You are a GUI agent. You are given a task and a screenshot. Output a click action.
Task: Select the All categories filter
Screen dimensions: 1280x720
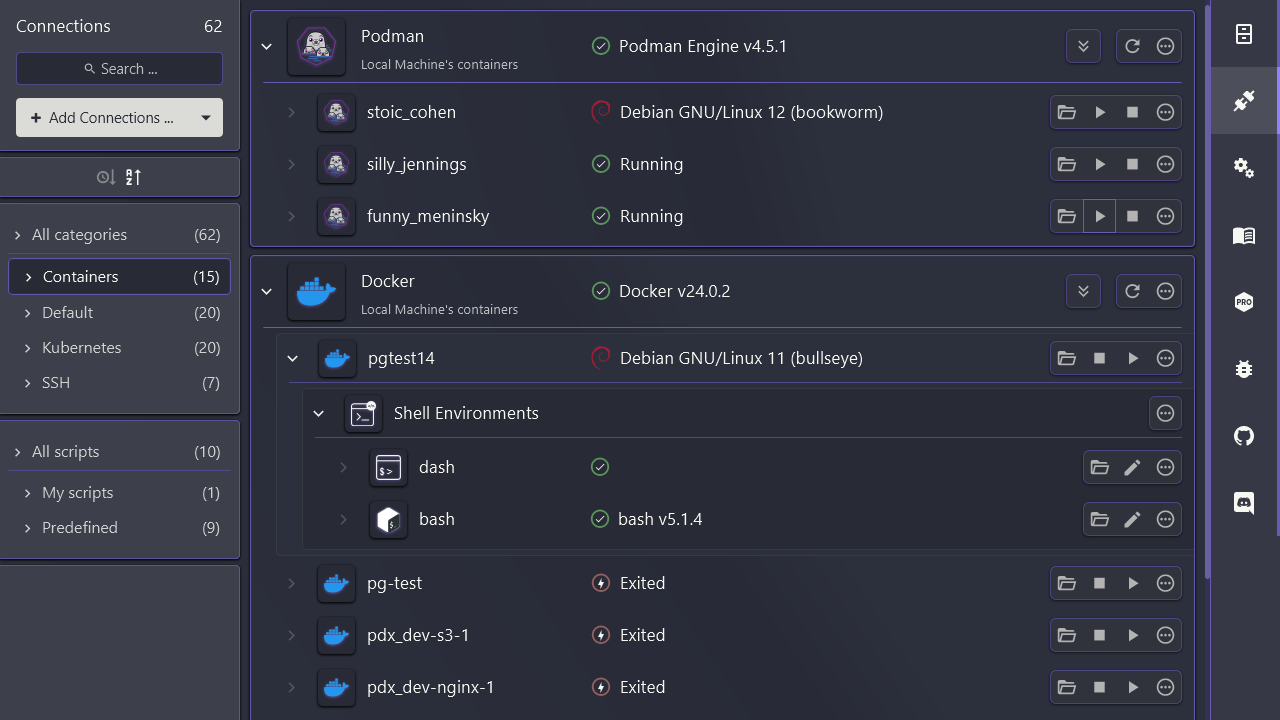pos(119,235)
